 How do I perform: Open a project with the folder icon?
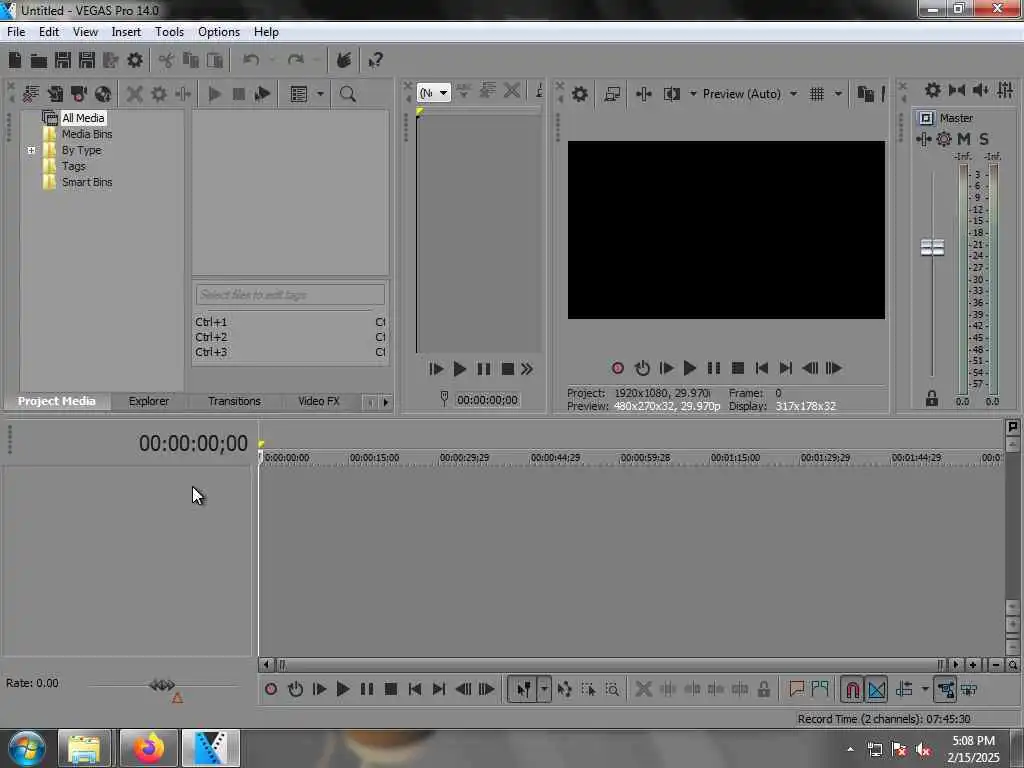(x=39, y=61)
